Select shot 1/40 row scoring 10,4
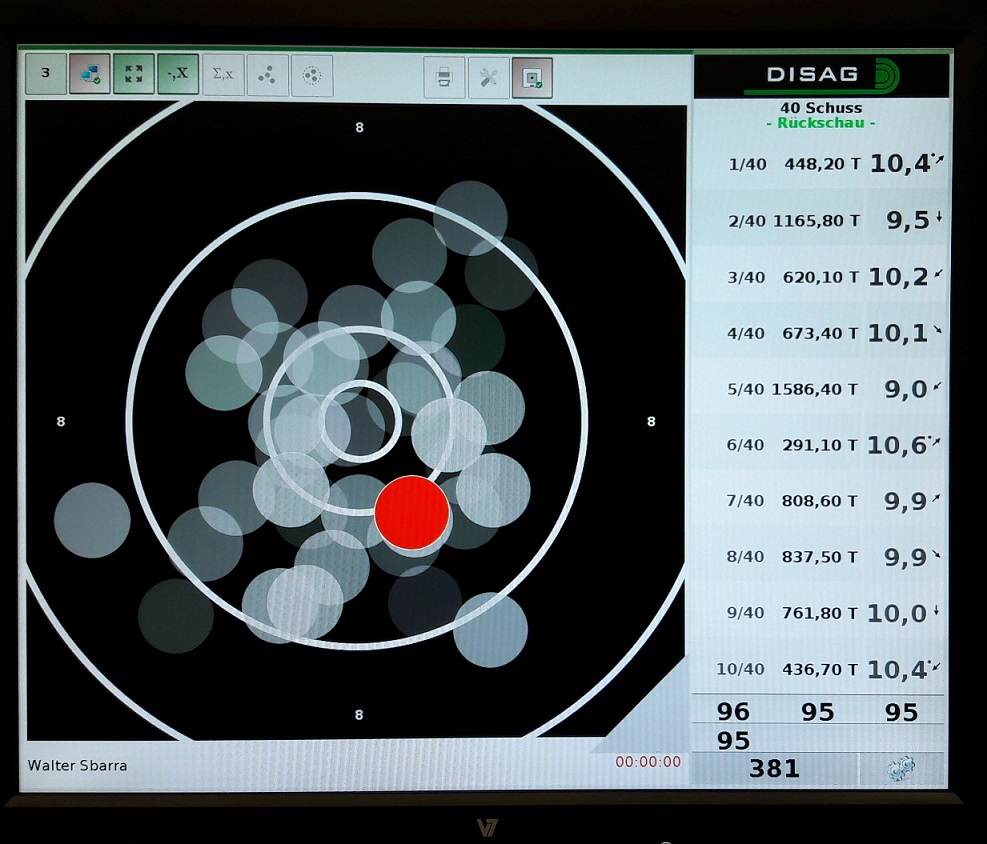This screenshot has height=844, width=987. tap(820, 164)
